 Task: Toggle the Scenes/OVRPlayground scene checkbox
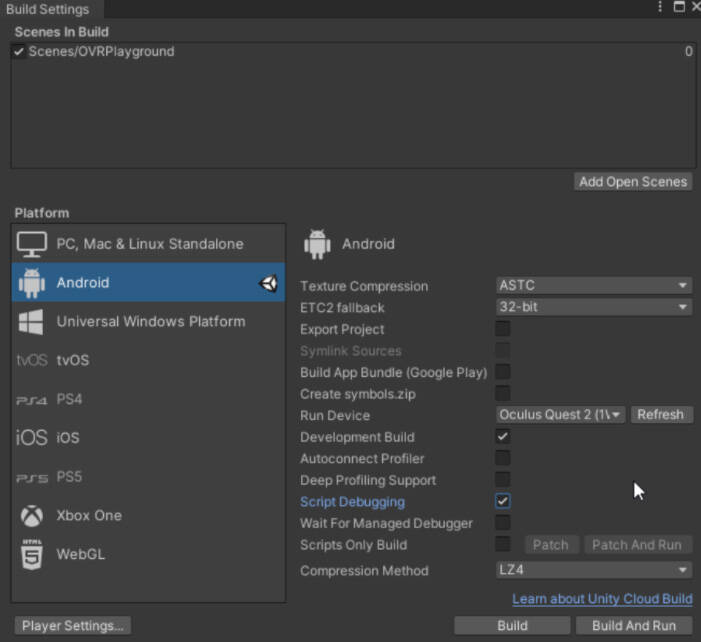[19, 52]
